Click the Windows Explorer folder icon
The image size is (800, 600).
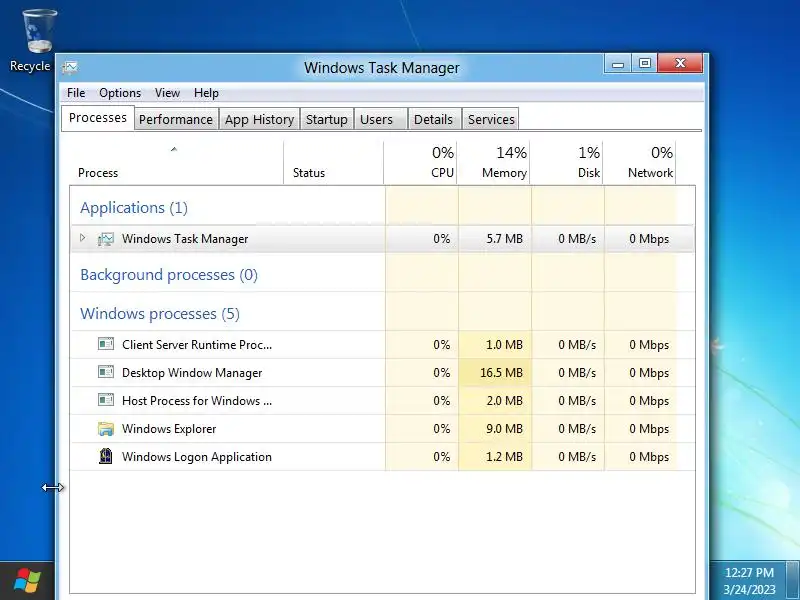[x=106, y=429]
